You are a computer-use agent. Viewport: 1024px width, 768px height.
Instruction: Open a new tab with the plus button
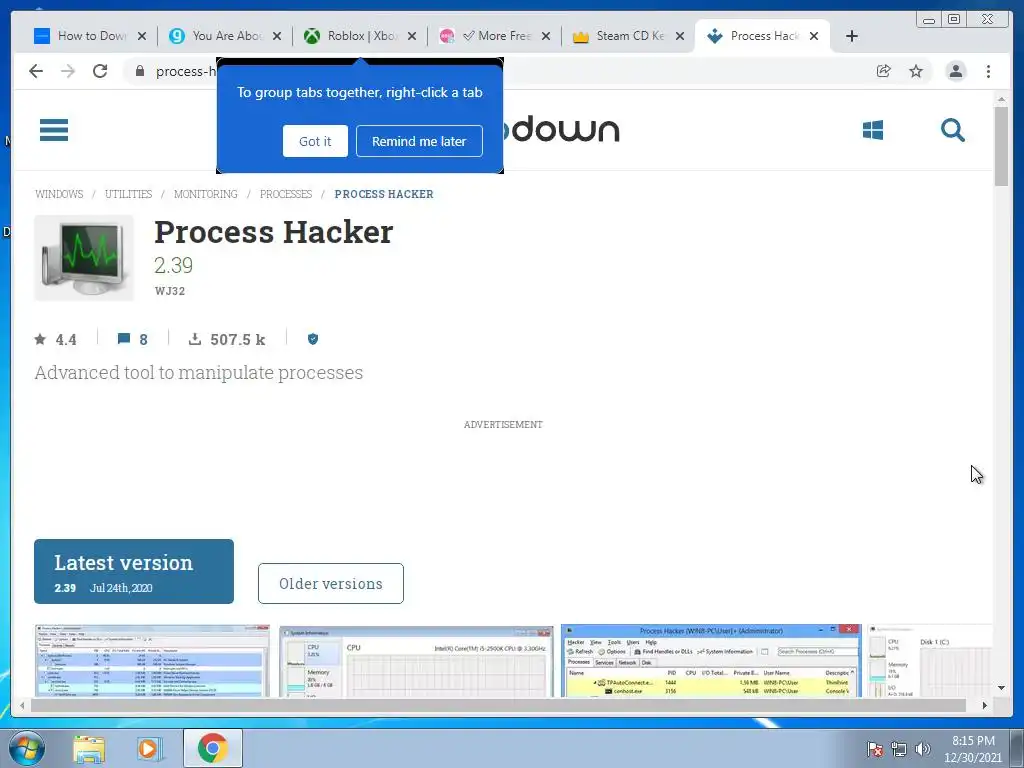pos(852,36)
